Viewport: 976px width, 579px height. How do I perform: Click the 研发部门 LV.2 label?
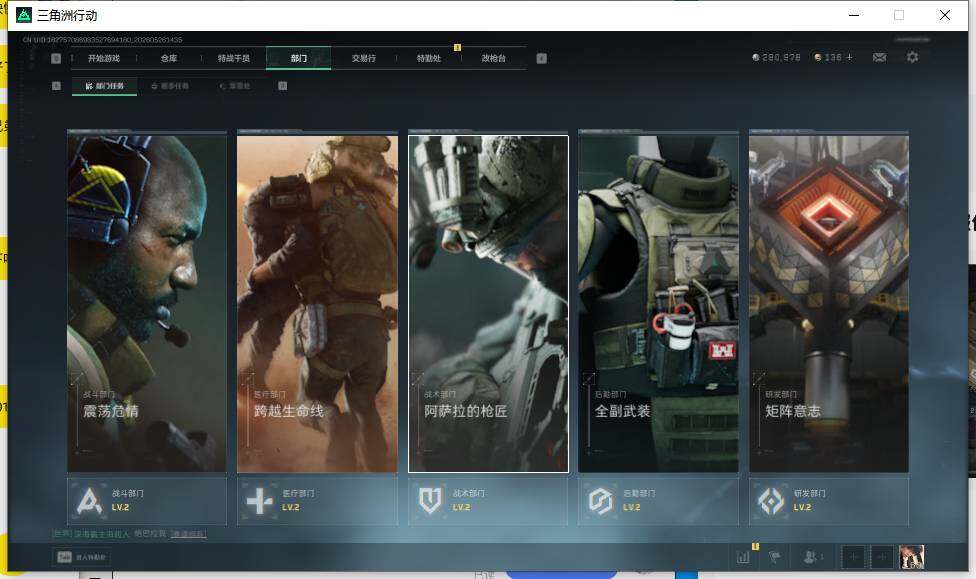(802, 507)
